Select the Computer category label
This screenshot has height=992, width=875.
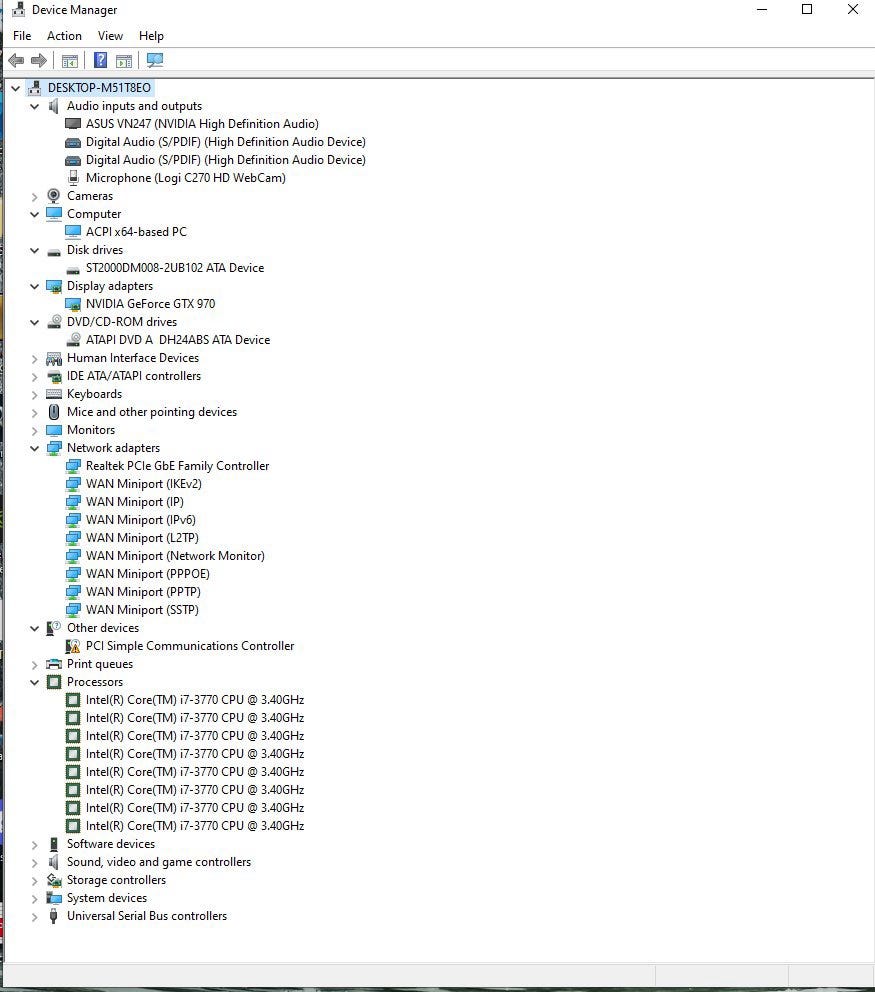(x=94, y=214)
